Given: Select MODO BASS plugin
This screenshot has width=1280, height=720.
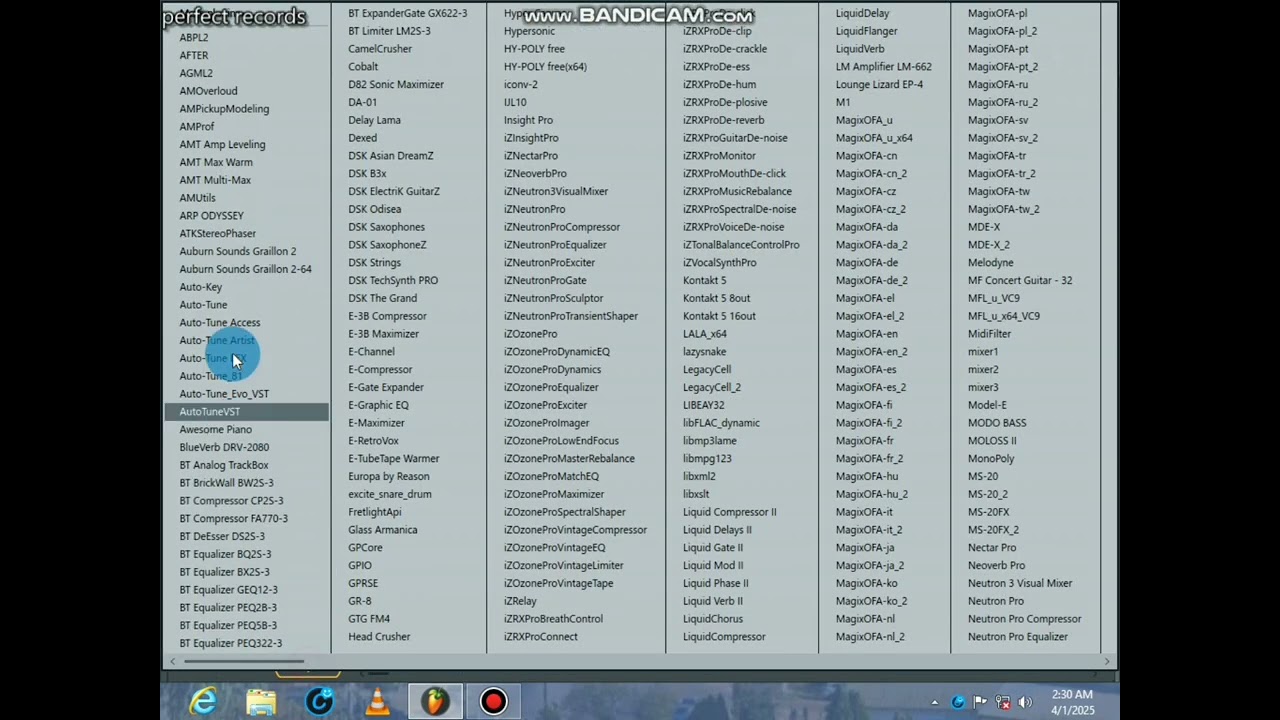Looking at the screenshot, I should pyautogui.click(x=997, y=423).
